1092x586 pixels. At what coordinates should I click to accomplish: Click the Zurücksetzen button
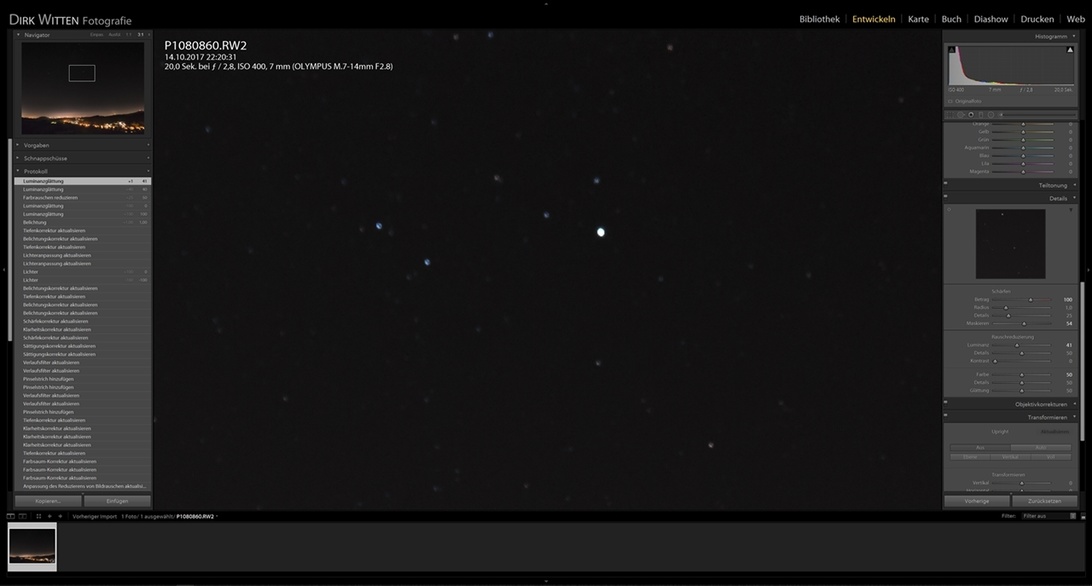1044,501
